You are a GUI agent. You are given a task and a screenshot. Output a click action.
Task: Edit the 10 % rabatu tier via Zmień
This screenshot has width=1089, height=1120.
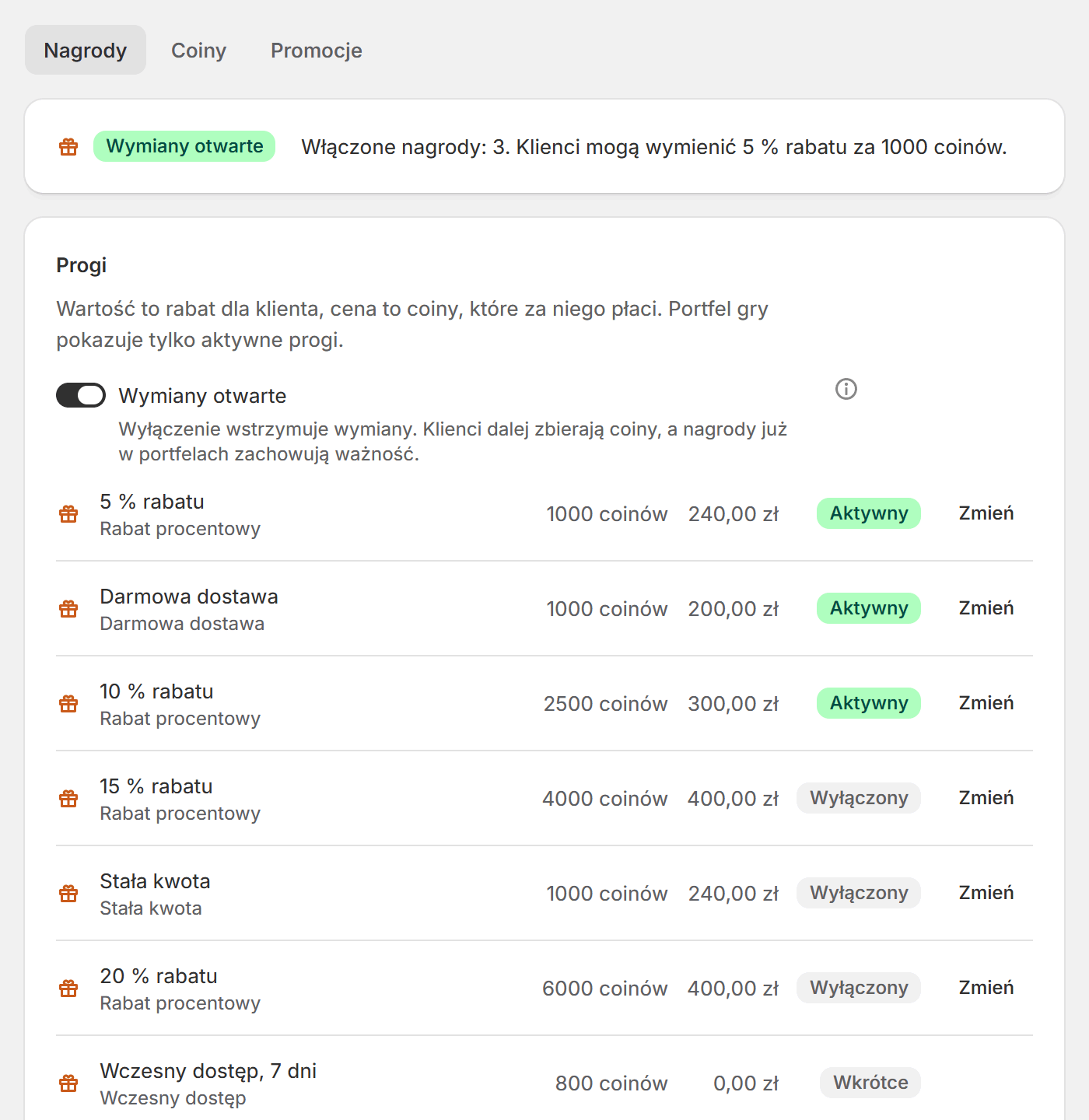986,703
